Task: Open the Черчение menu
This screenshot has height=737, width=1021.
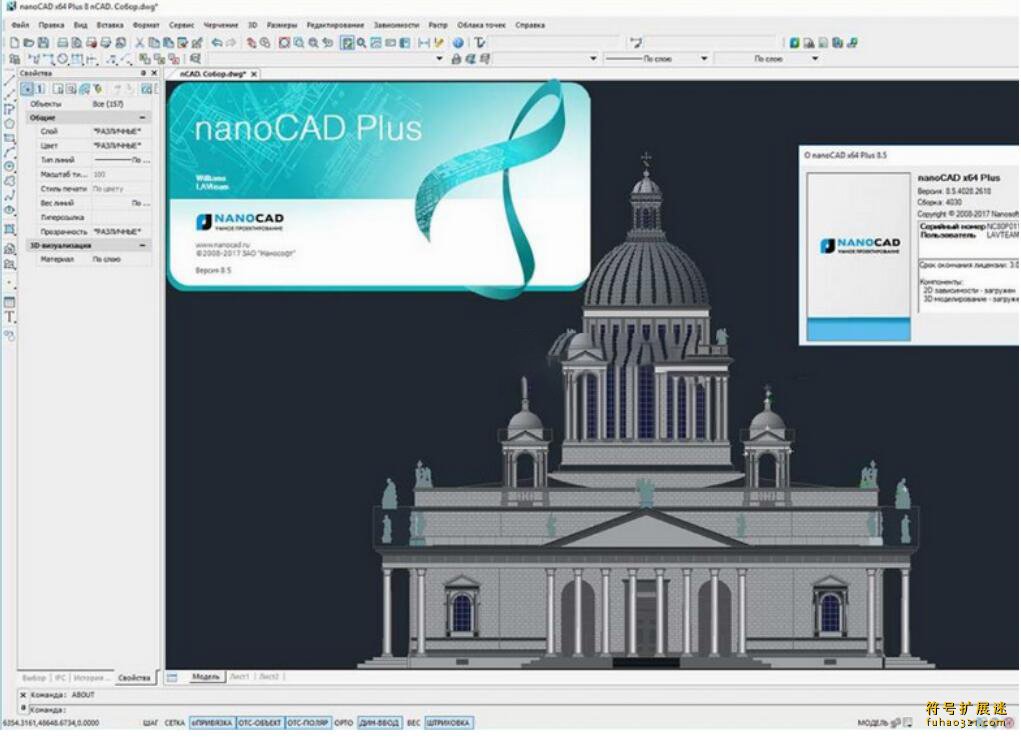Action: (x=221, y=25)
